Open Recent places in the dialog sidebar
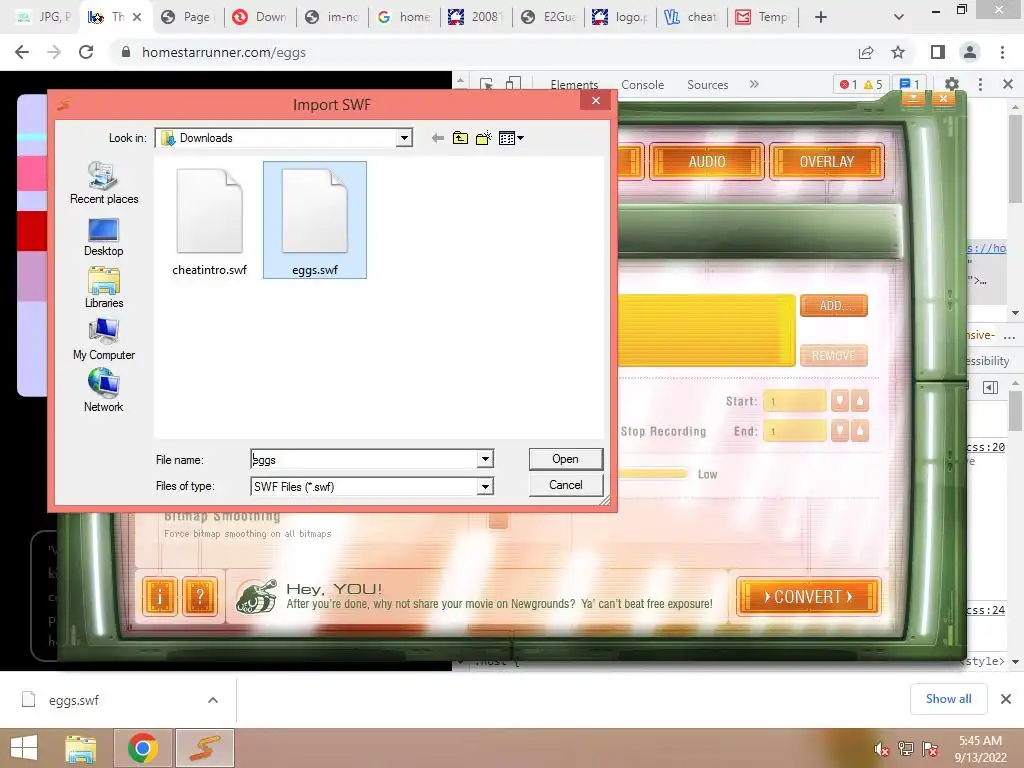The width and height of the screenshot is (1024, 768). [104, 183]
